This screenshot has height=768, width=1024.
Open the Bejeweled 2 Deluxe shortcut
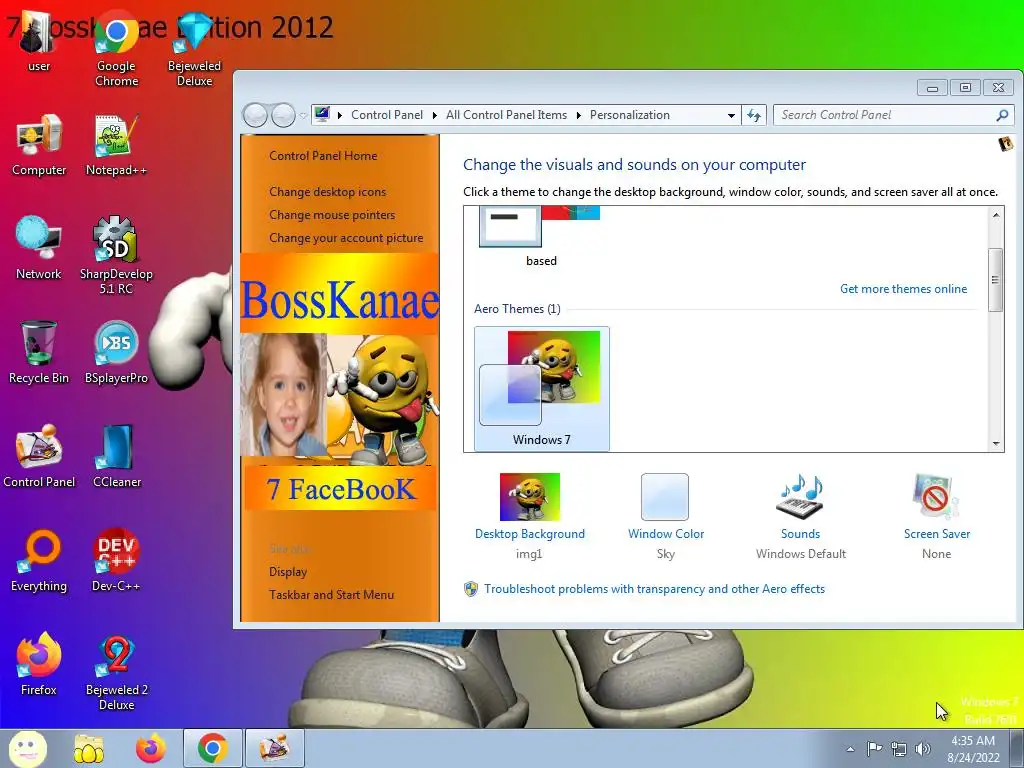tap(116, 671)
